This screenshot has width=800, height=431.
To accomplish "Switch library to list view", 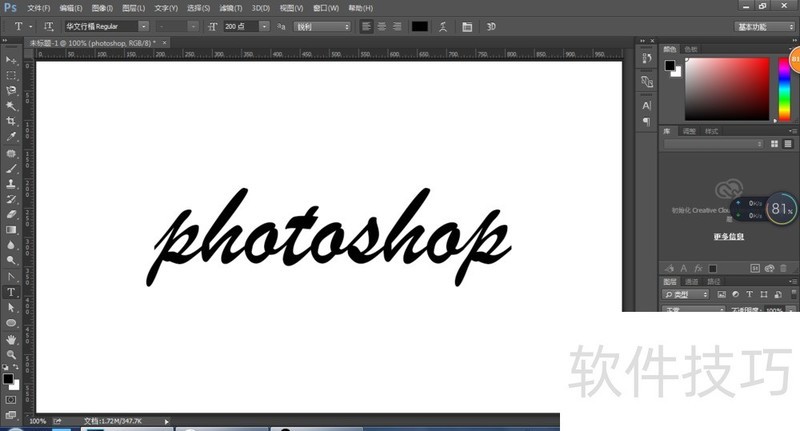I will (788, 144).
